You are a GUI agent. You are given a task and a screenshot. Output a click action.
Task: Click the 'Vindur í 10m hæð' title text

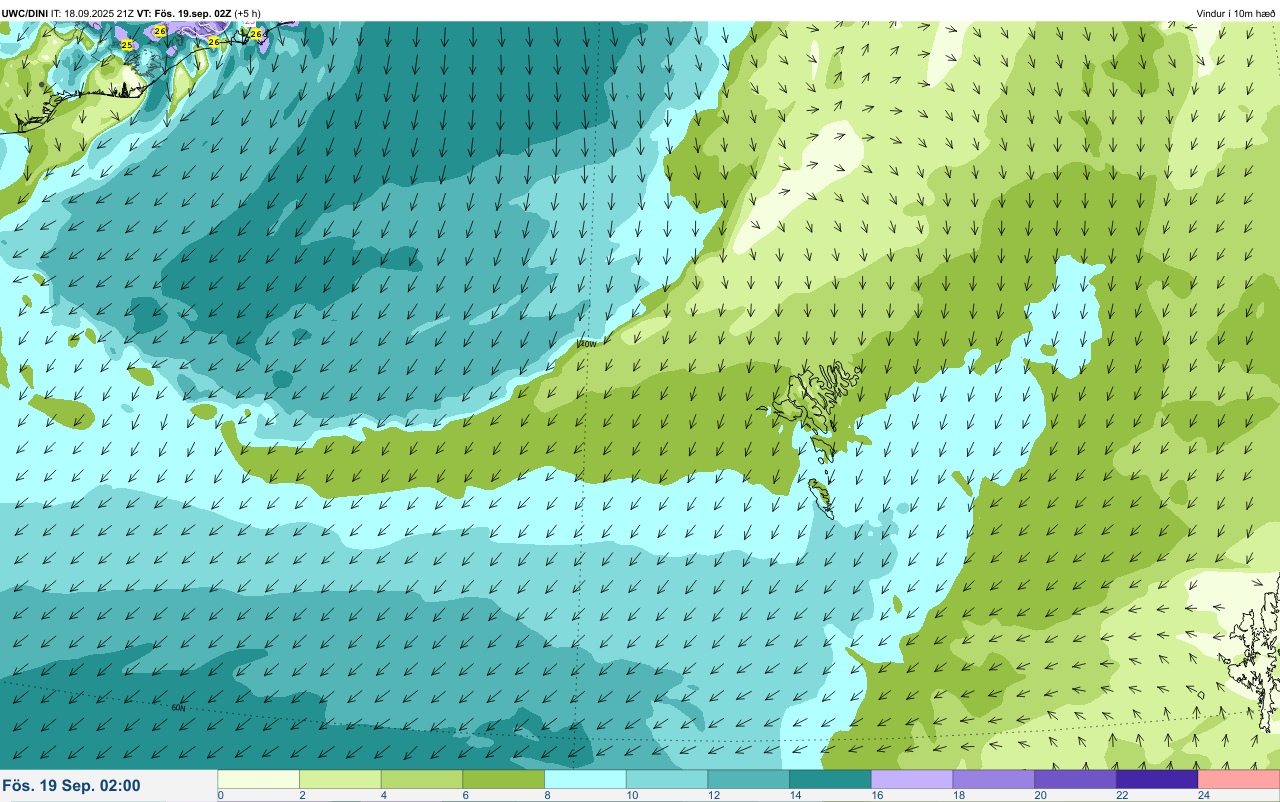(x=1236, y=13)
